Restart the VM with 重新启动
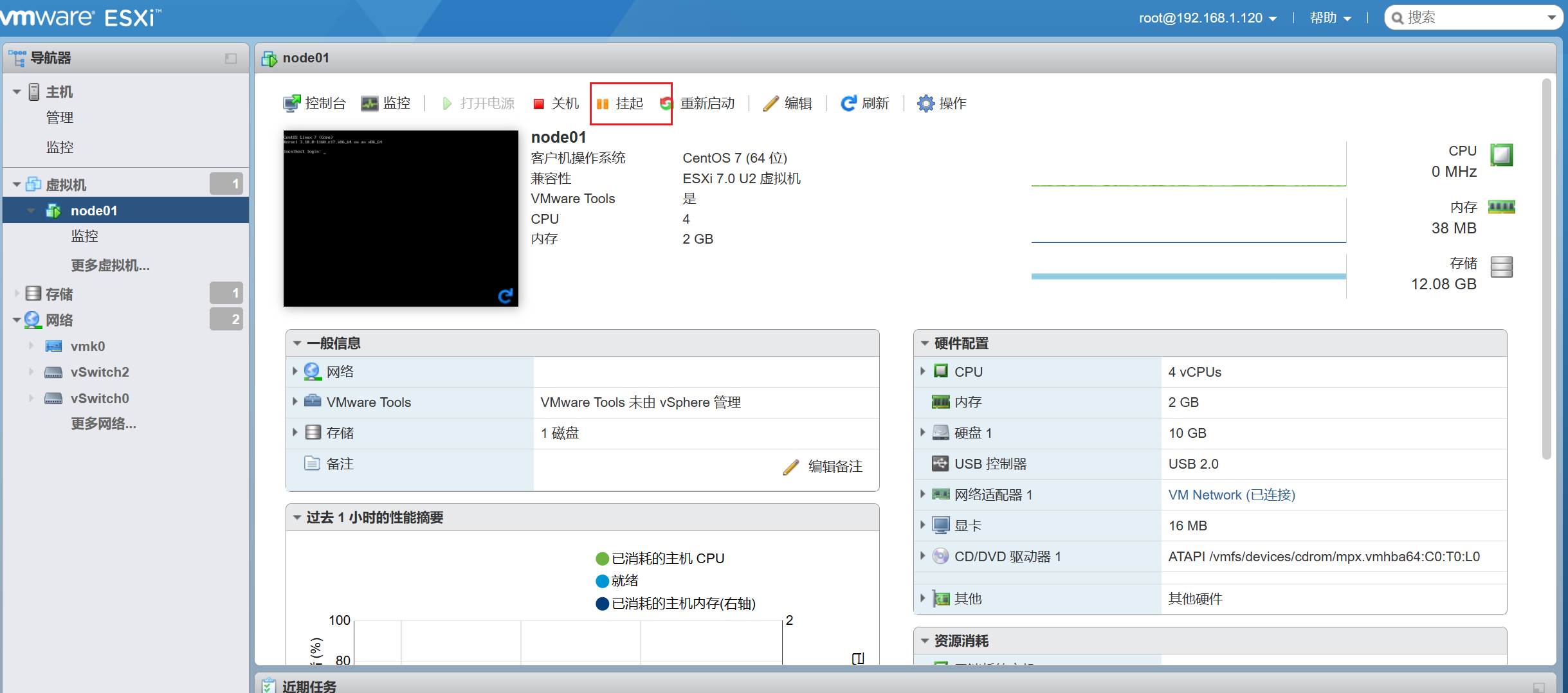The image size is (1568, 693). pos(697,104)
